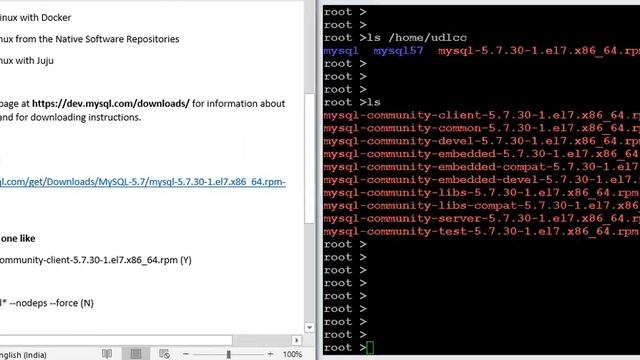Viewport: 640px width, 360px height.
Task: Click blue 'mysql57' directory in terminal
Action: (398, 51)
